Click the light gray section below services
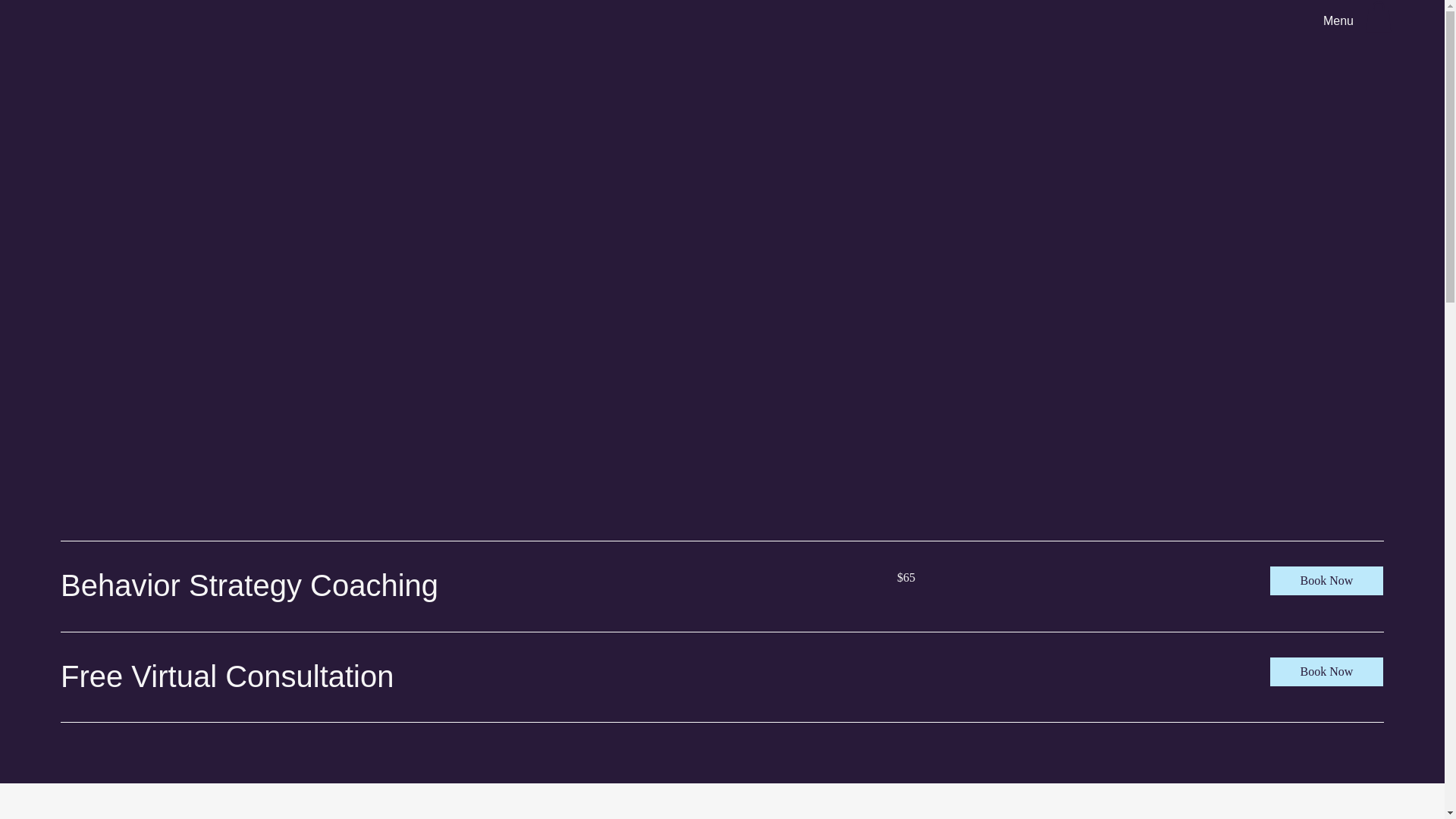Screen dimensions: 1456x819 (x=722, y=801)
